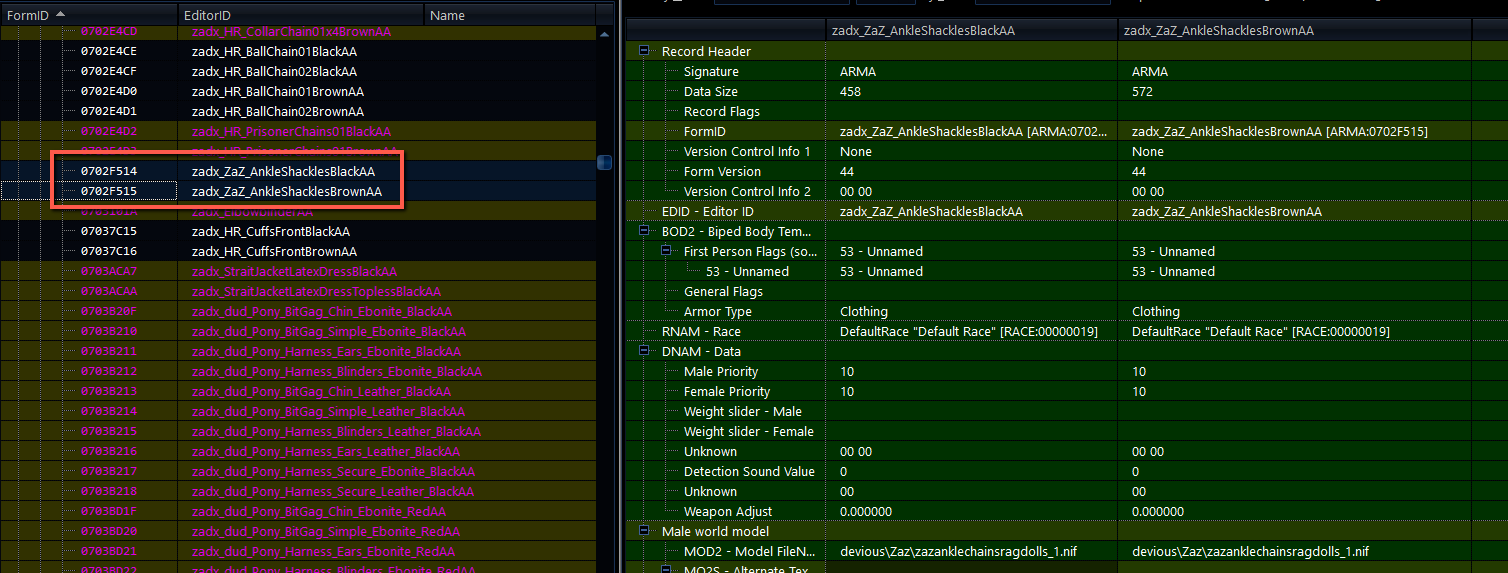Viewport: 1508px width, 573px height.
Task: Select the Record Flags row label
Action: pyautogui.click(x=722, y=111)
